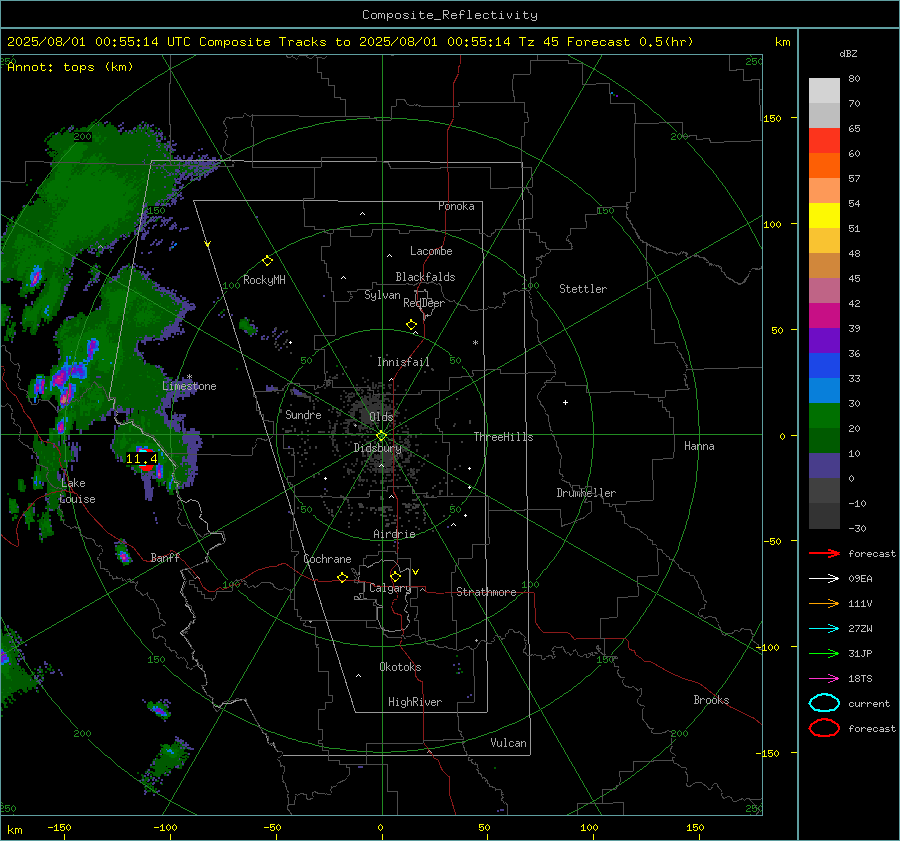This screenshot has width=900, height=841.
Task: Click the 'Annot: tops (km)' label
Action: [70, 67]
